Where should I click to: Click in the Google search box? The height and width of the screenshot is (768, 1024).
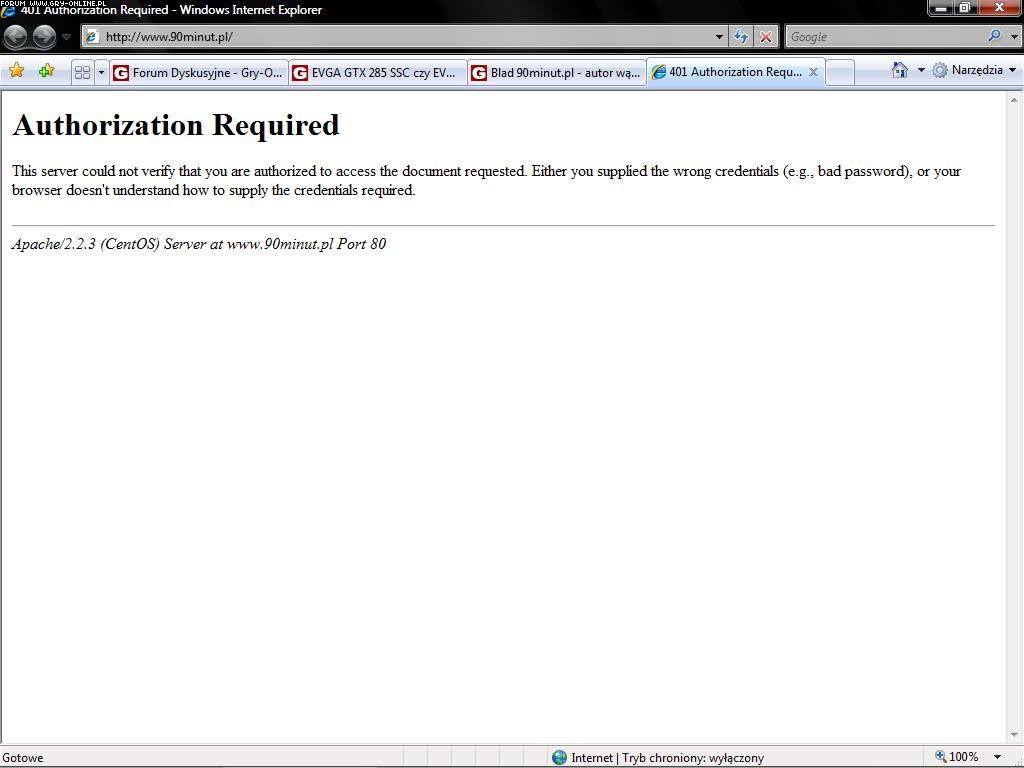click(885, 37)
